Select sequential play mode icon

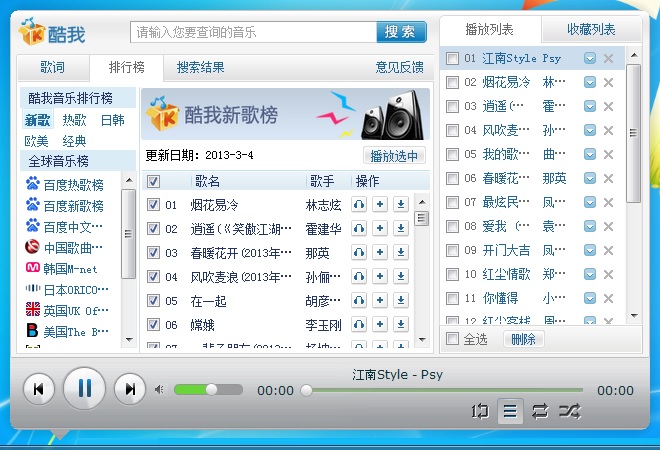point(510,411)
